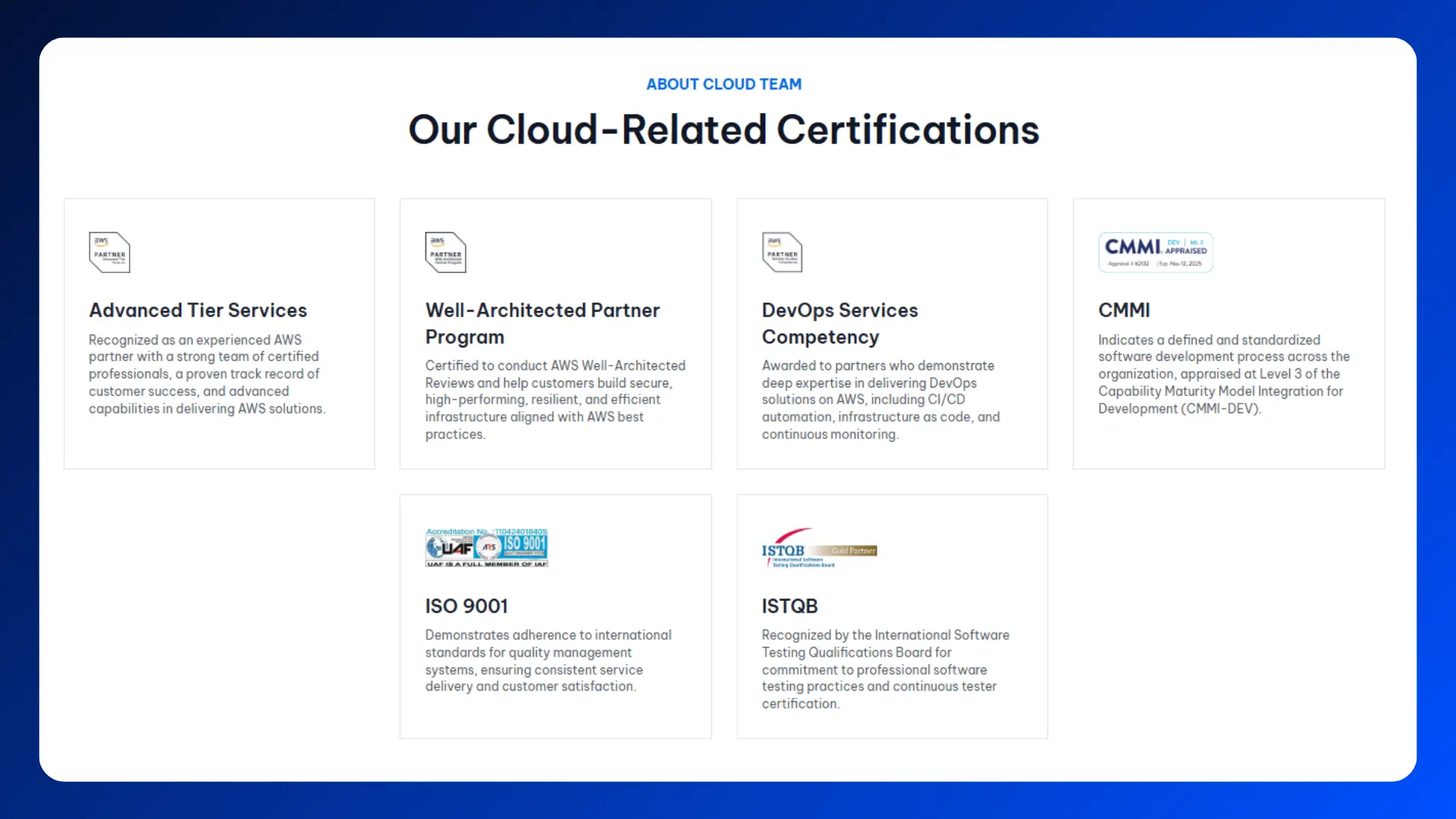
Task: Select the "ABOUT CLOUD TEAM" label
Action: click(x=723, y=84)
